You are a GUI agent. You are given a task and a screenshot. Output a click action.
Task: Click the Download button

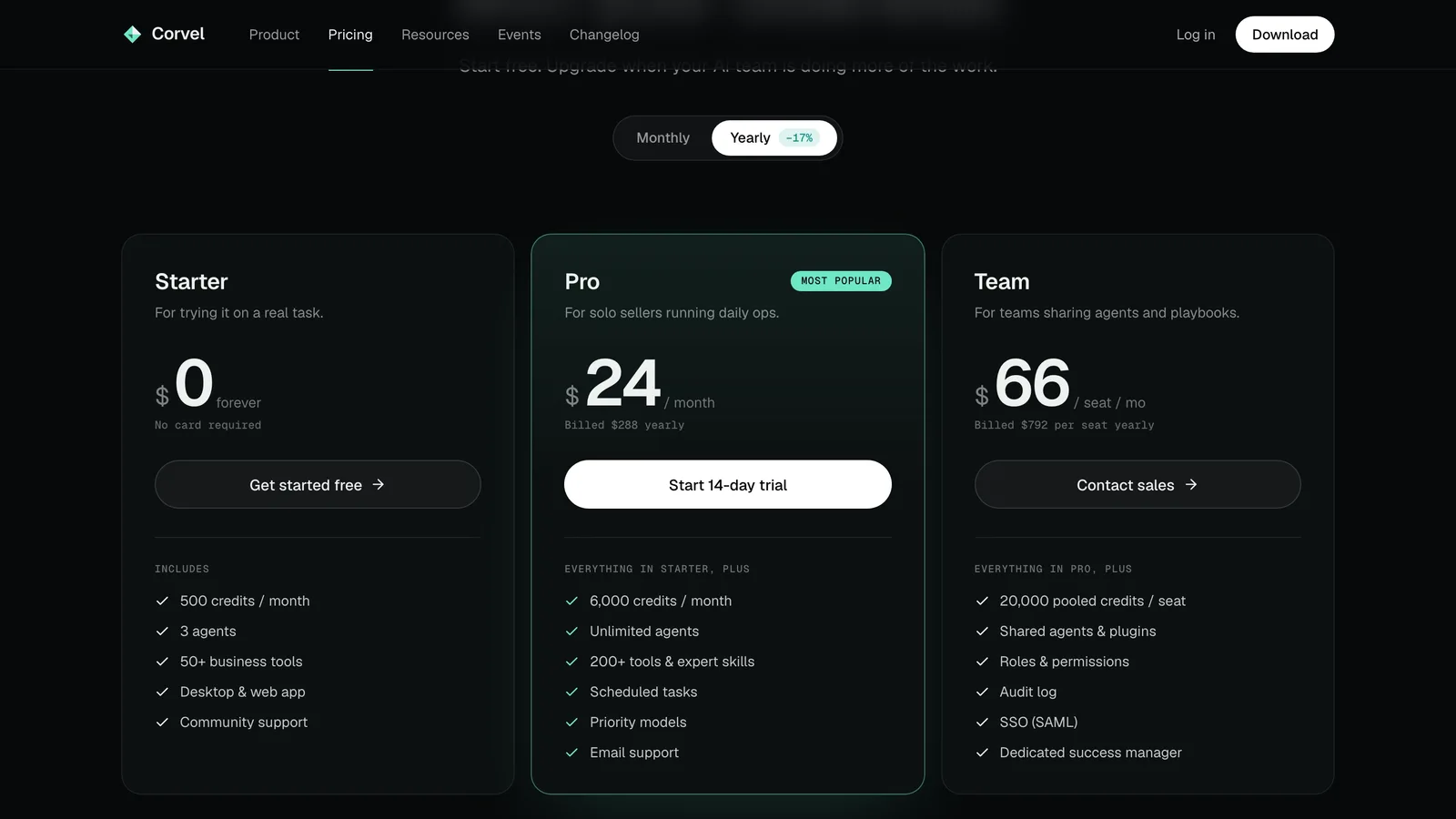point(1285,35)
